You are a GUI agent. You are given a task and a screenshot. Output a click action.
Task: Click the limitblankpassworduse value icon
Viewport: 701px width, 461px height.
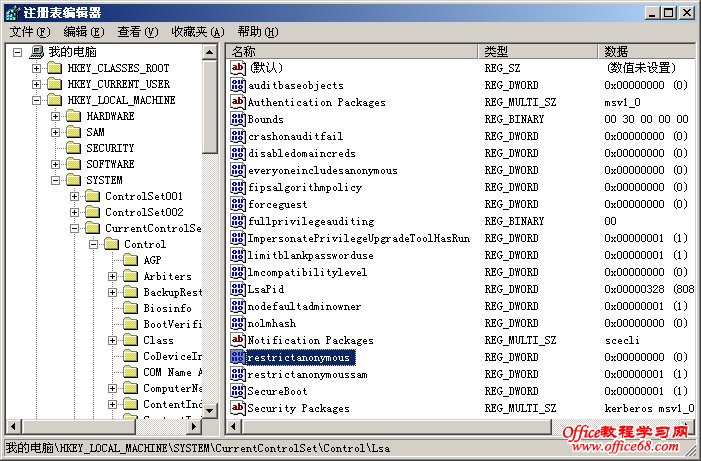[237, 255]
